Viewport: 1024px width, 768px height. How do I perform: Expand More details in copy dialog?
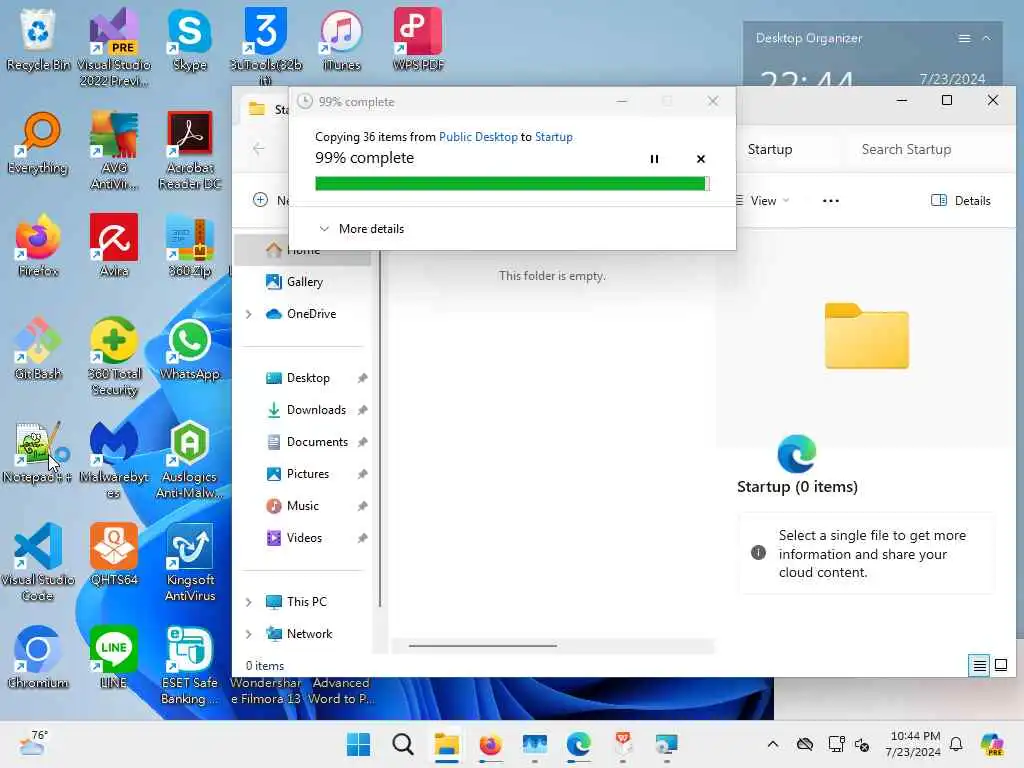[x=361, y=229]
